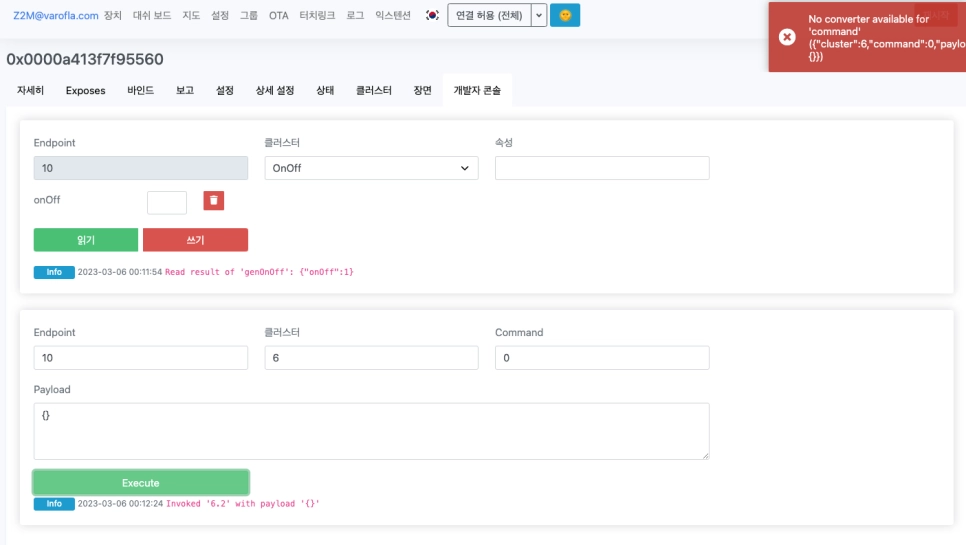This screenshot has height=545, width=966.
Task: Click the red trash delete icon
Action: coord(214,201)
